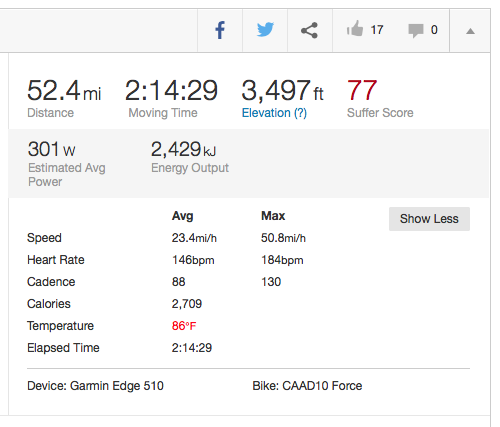Click the Max column header

(x=273, y=216)
